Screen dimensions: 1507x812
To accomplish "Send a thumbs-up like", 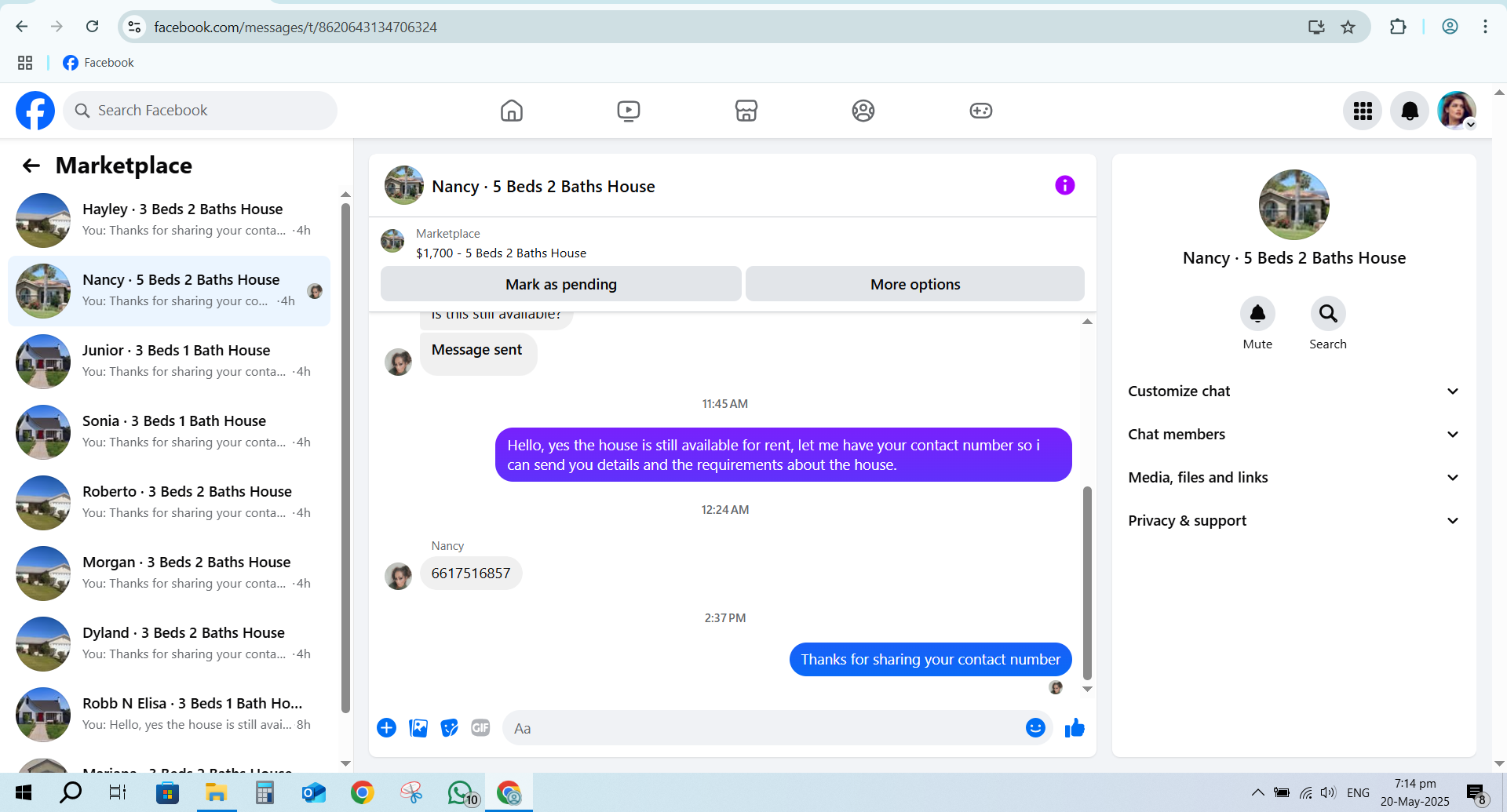I will [1075, 728].
